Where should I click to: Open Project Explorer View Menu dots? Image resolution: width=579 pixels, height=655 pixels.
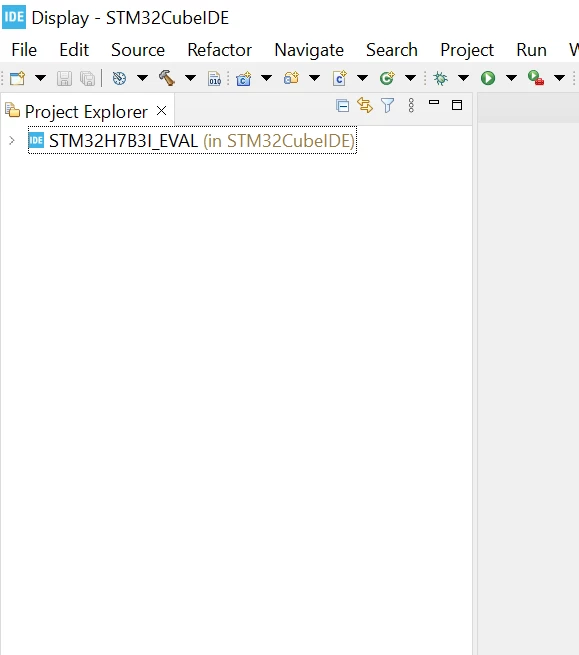411,105
